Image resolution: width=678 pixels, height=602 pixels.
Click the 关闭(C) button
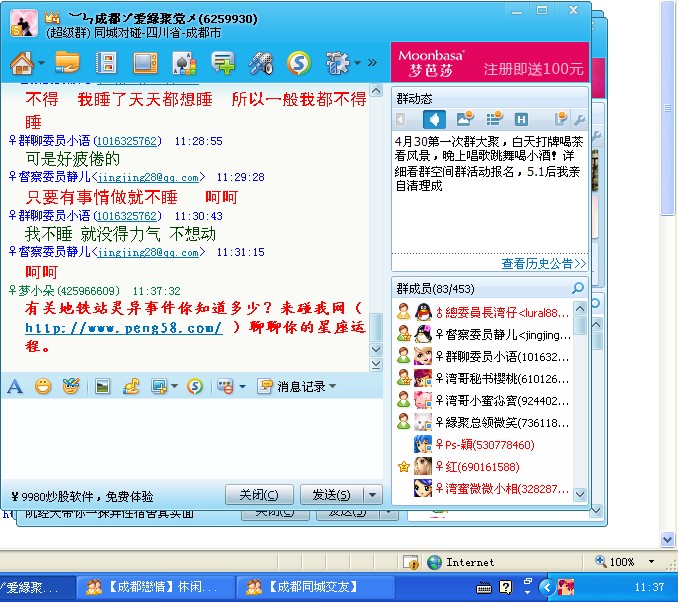tap(259, 495)
